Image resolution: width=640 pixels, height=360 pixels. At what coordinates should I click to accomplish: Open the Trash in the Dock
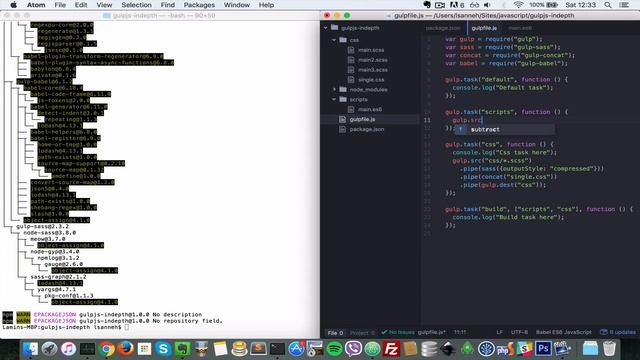[609, 349]
